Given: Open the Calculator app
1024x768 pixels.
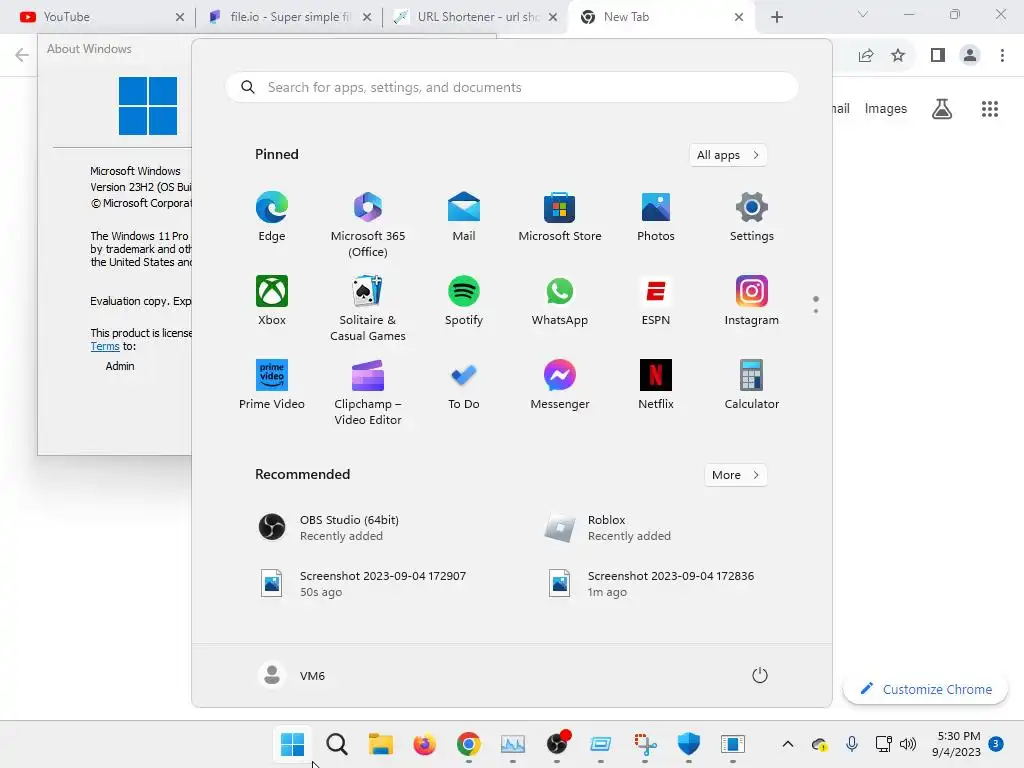Looking at the screenshot, I should click(x=752, y=385).
